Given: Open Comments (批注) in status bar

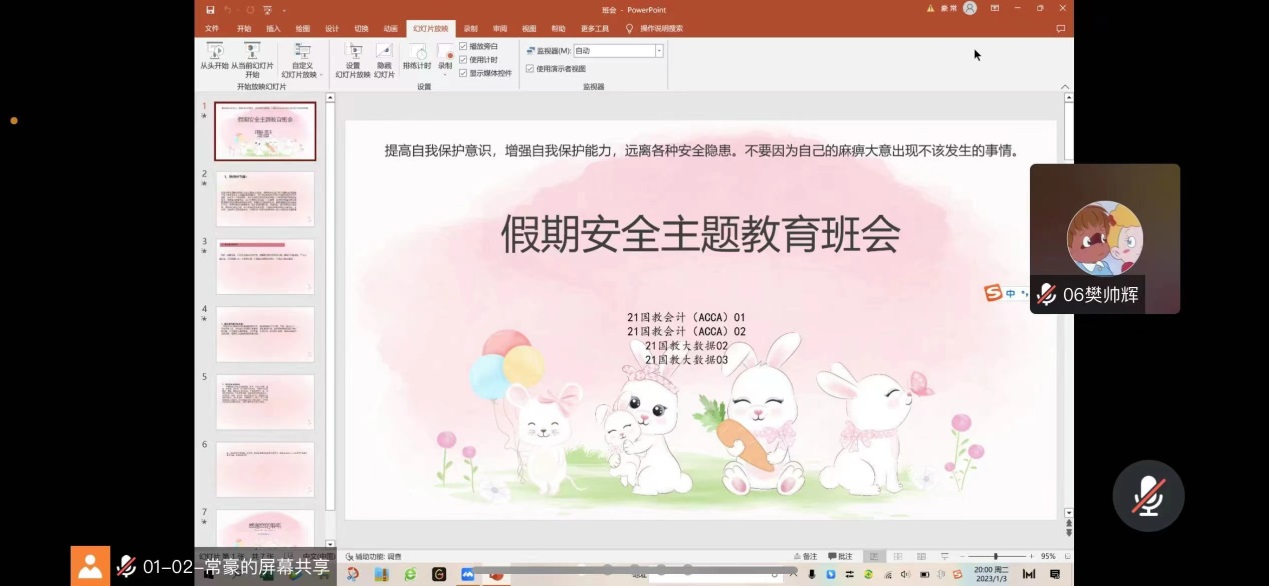Looking at the screenshot, I should 840,557.
